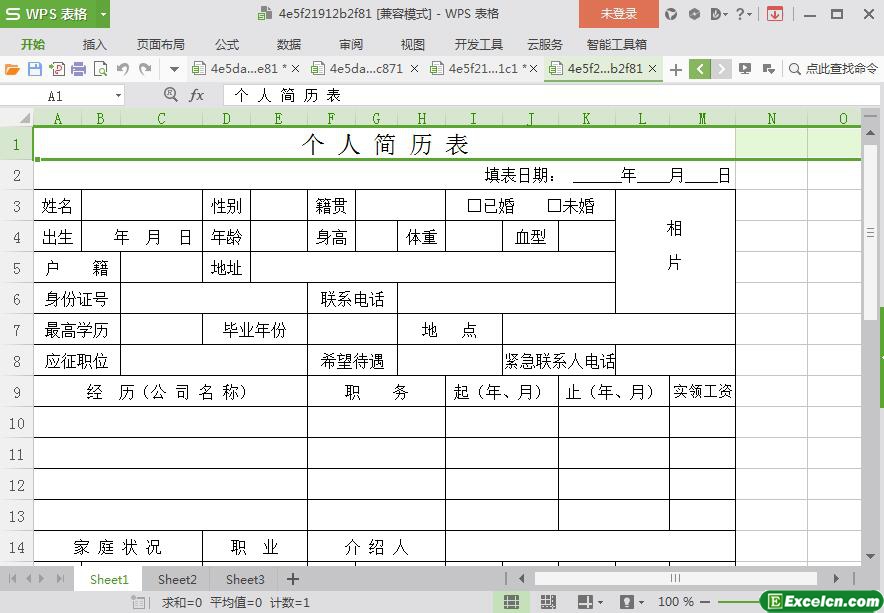Screen dimensions: 884x613
Task: Open the 云服务 ribbon tab
Action: tap(545, 45)
